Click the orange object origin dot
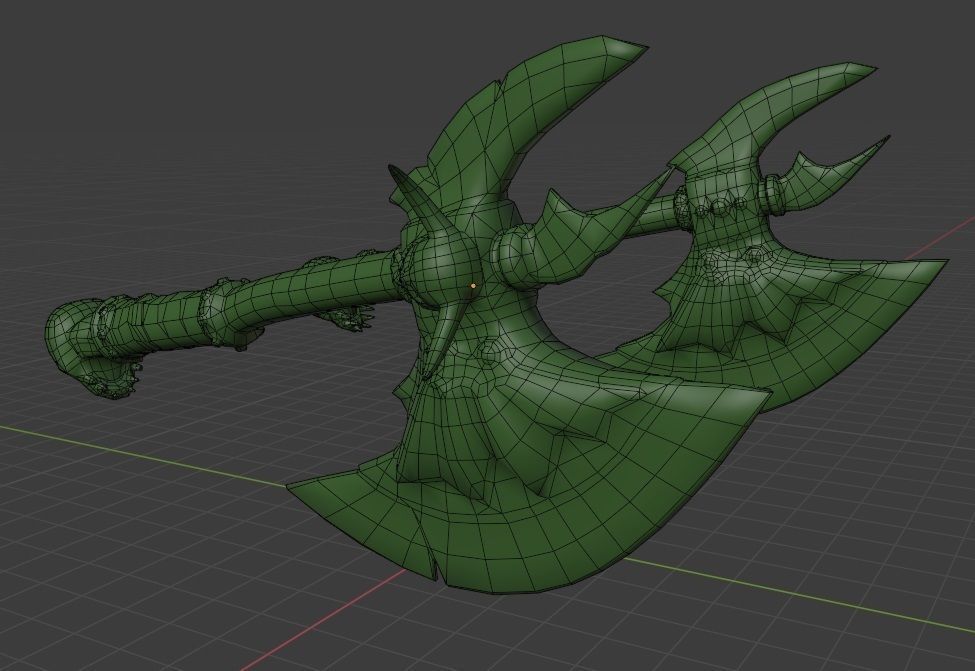Image resolution: width=975 pixels, height=671 pixels. [473, 286]
